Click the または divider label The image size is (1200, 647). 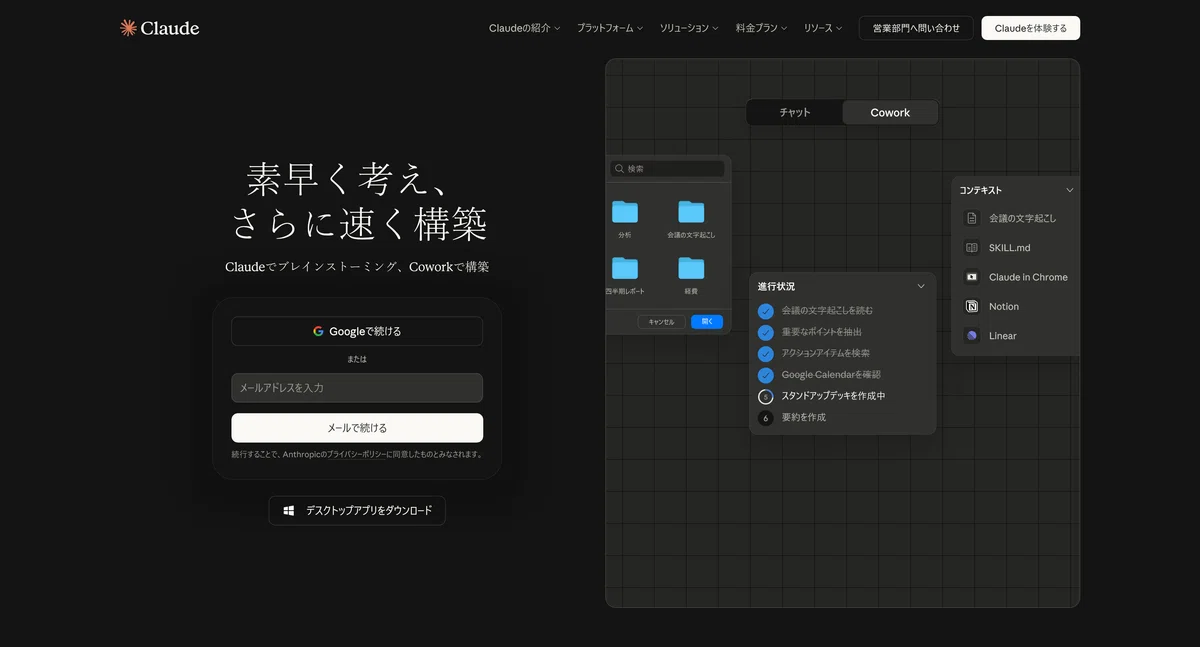[x=357, y=359]
